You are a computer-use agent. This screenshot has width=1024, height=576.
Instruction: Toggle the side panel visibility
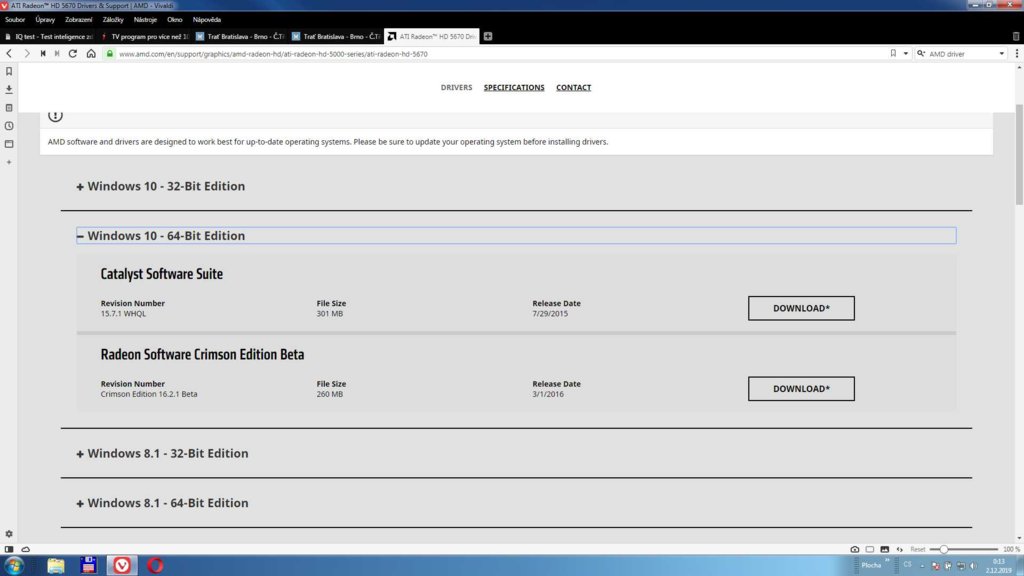(9, 549)
